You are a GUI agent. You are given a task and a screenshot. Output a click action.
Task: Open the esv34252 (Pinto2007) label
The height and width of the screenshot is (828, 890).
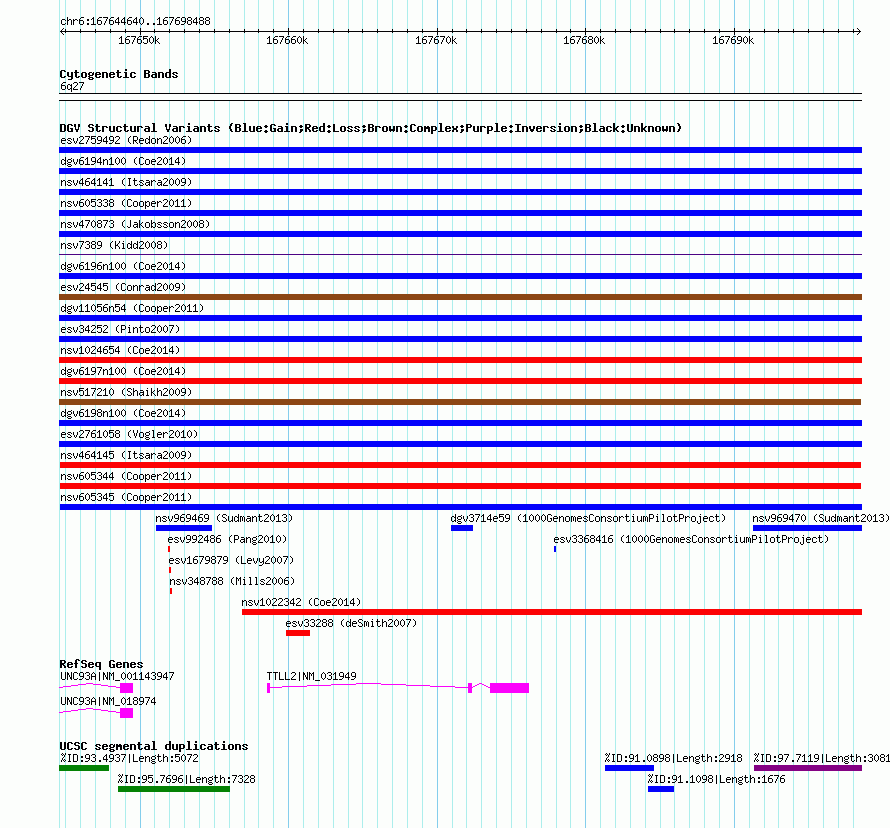(x=120, y=329)
